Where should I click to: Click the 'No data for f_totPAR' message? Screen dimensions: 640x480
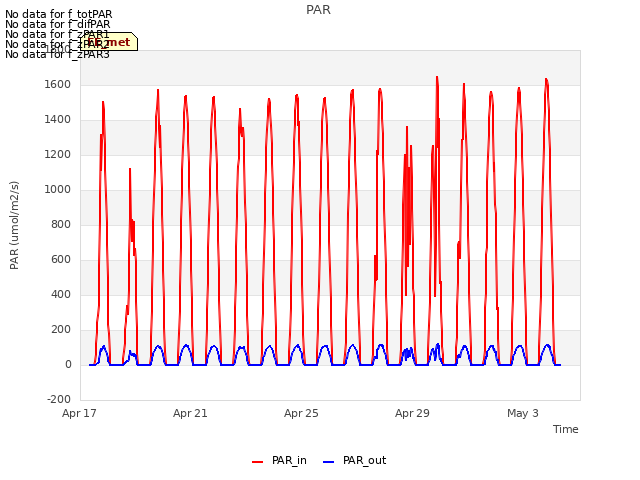coord(58,14)
